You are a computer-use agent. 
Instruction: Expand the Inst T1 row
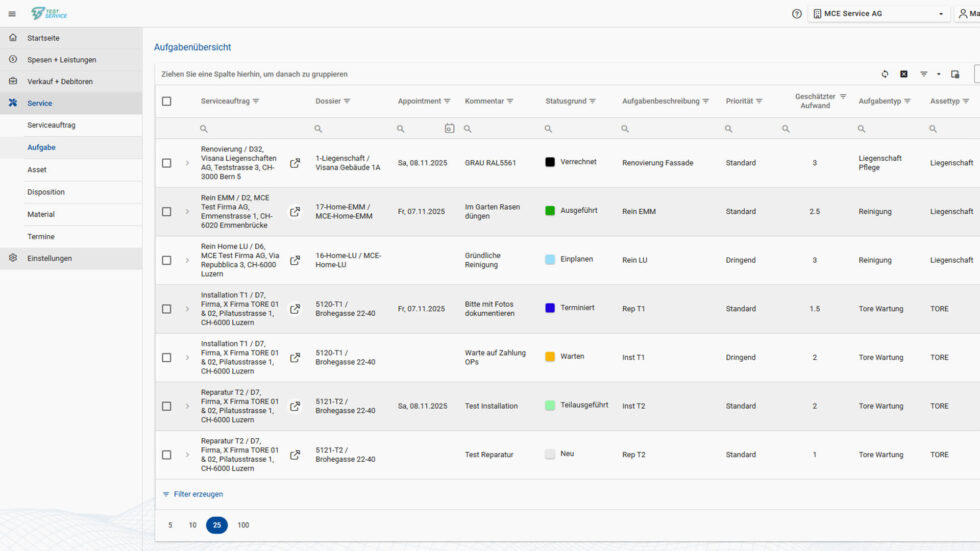pos(187,358)
